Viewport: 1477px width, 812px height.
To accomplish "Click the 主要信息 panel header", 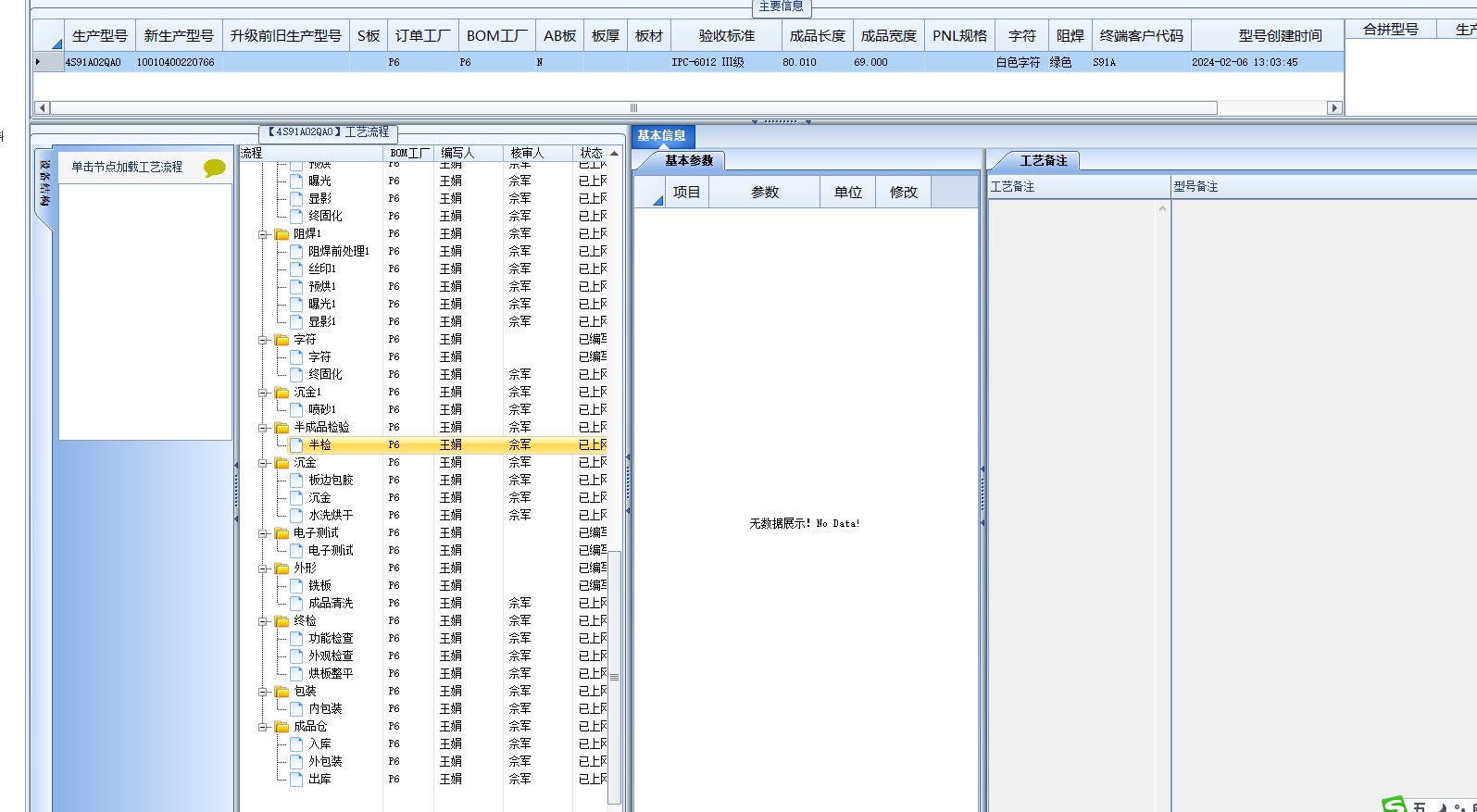I will pos(781,6).
